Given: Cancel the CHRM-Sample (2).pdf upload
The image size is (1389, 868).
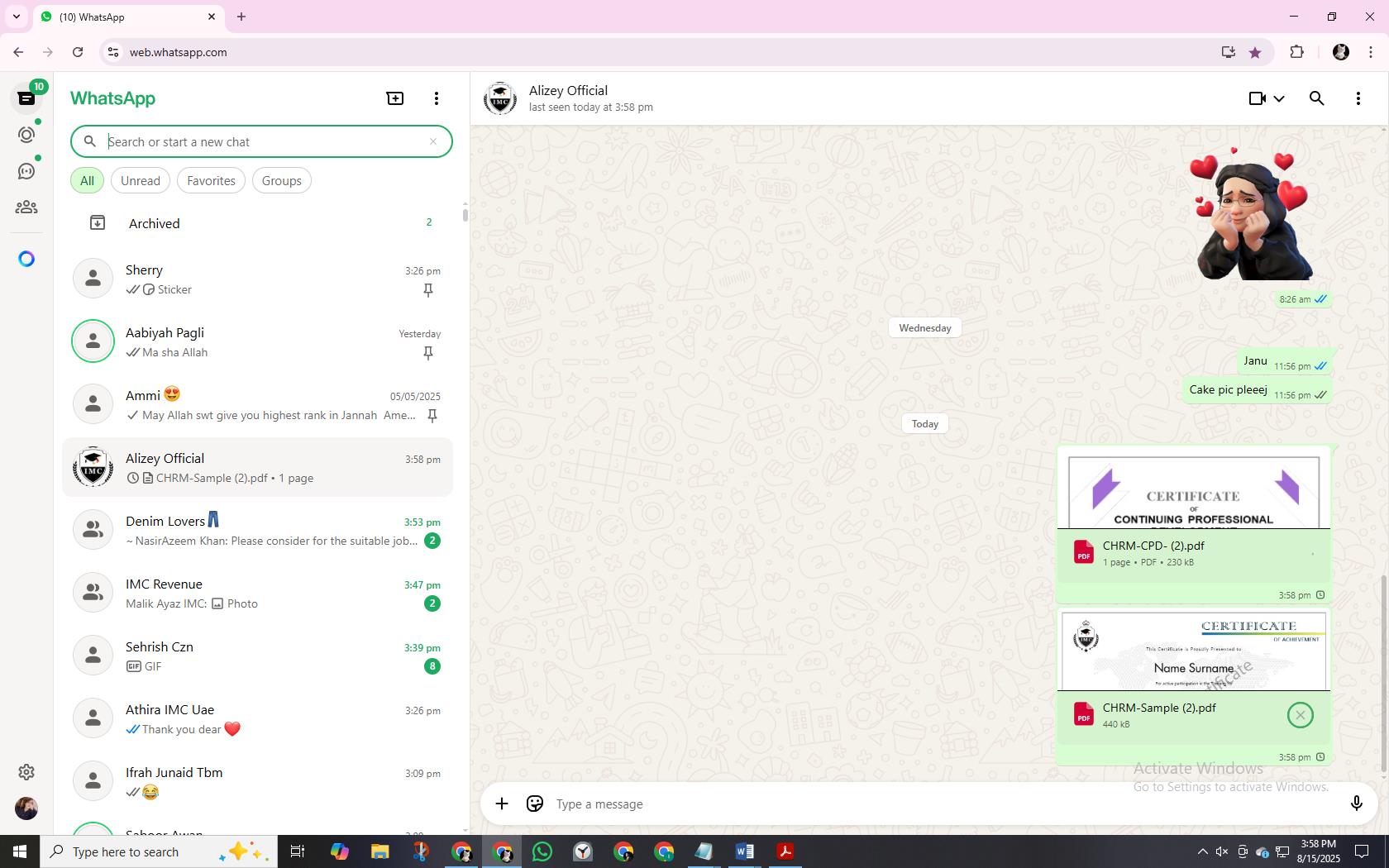Looking at the screenshot, I should (x=1301, y=715).
